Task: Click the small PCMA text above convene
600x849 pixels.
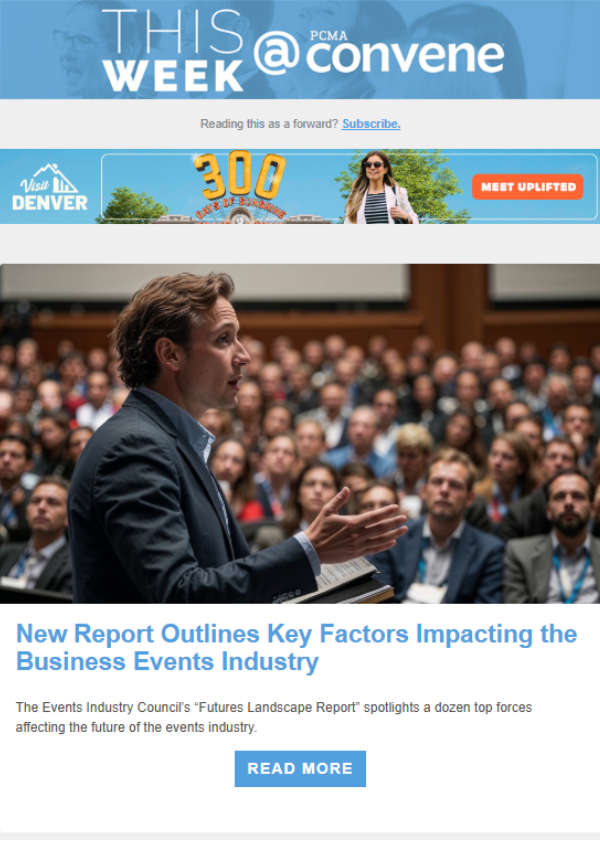Action: point(328,36)
